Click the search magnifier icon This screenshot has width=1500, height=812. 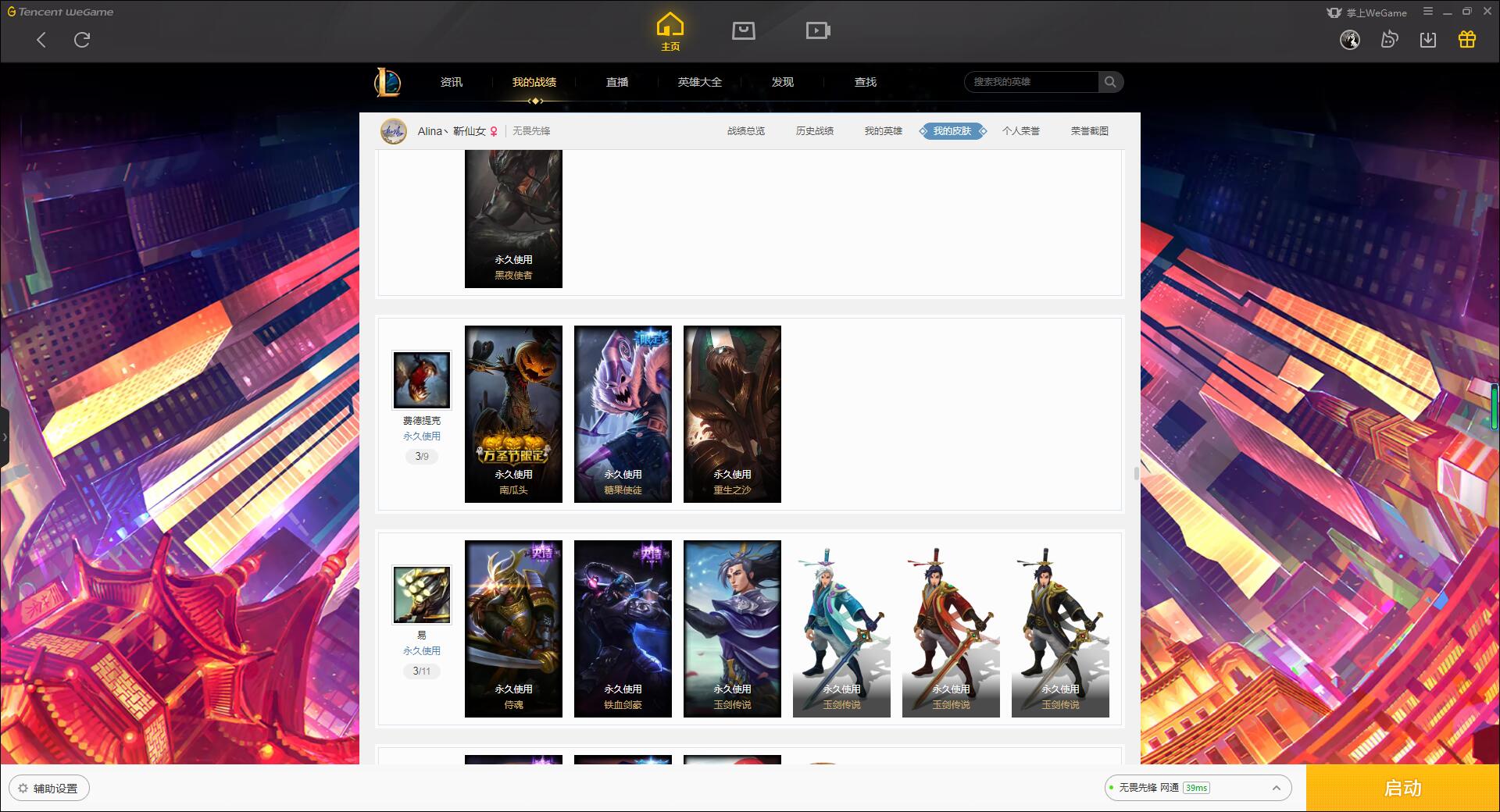(1110, 82)
